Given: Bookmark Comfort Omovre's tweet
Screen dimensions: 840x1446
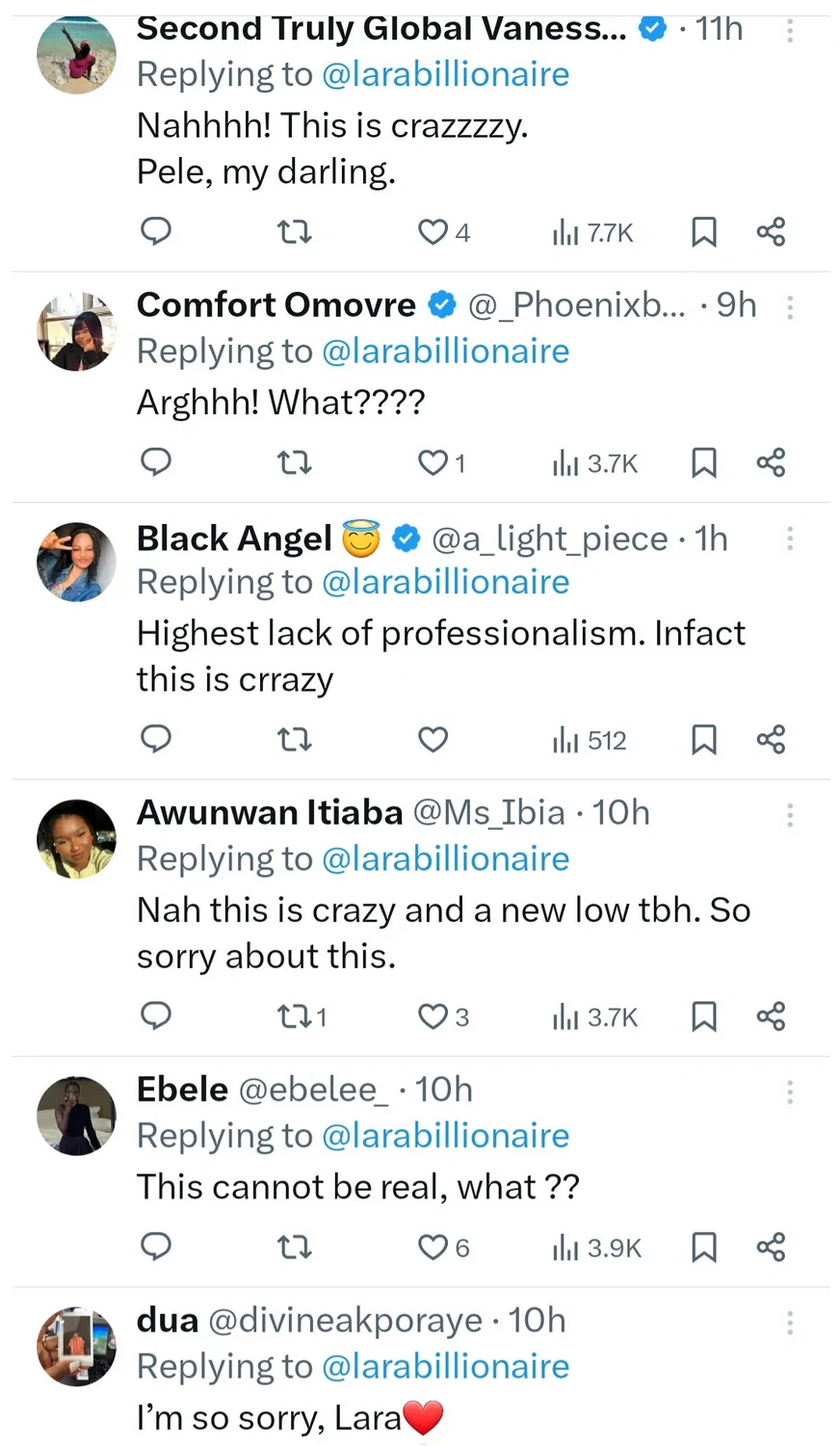Looking at the screenshot, I should click(x=704, y=463).
